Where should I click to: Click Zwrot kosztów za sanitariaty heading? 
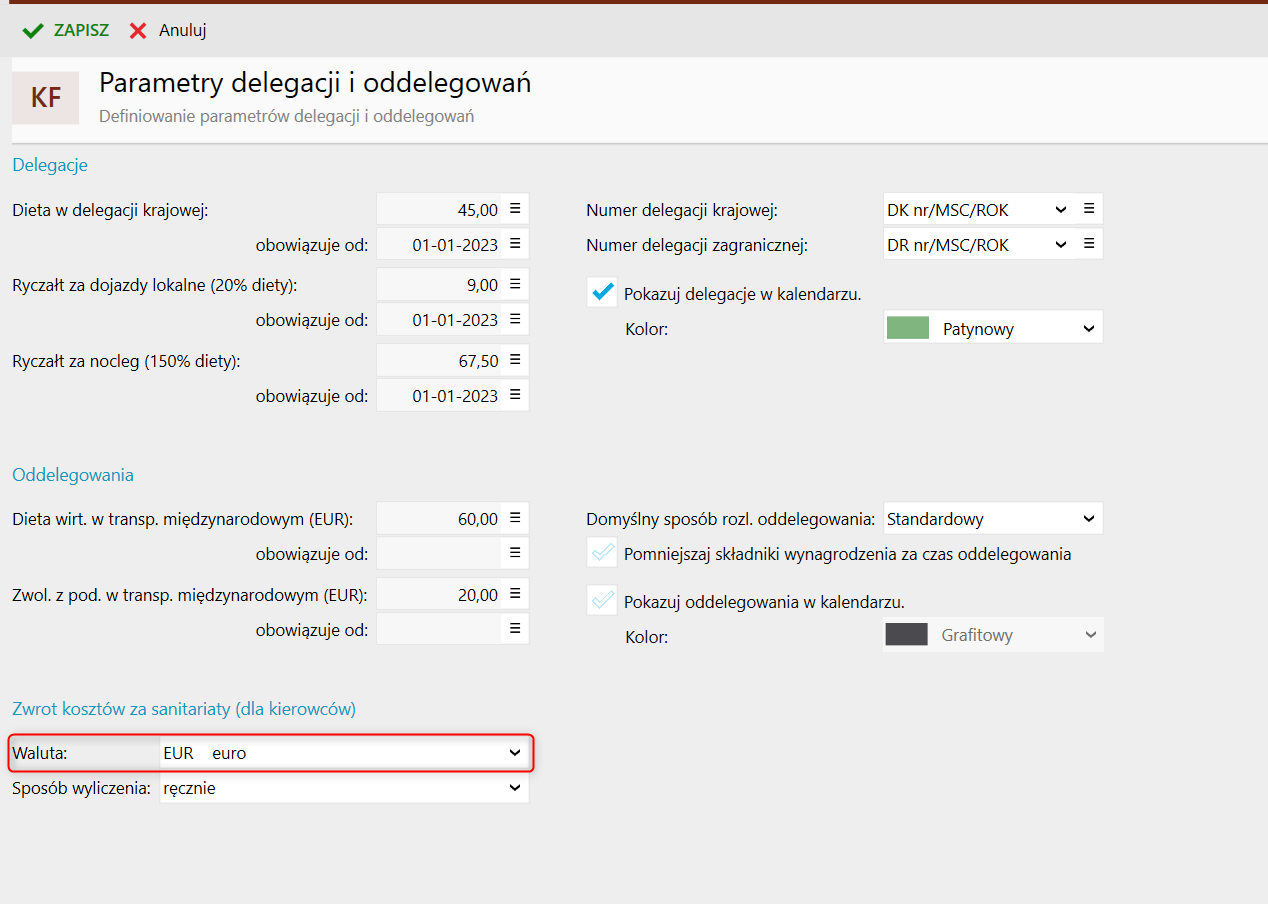pos(184,709)
